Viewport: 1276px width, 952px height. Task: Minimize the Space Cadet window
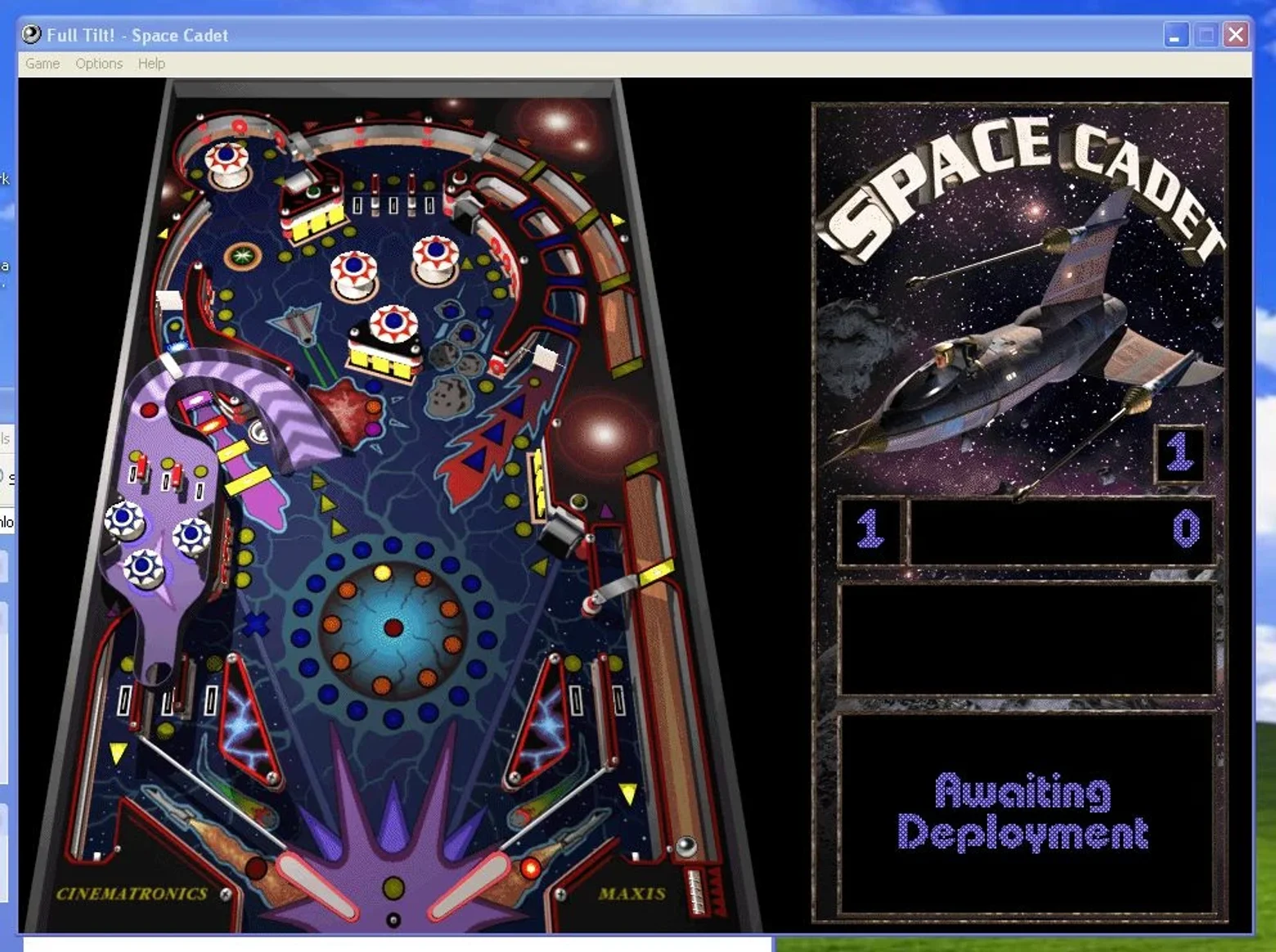pos(1175,35)
